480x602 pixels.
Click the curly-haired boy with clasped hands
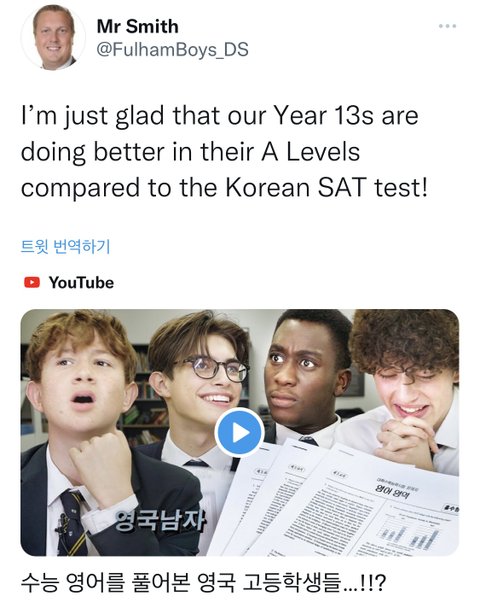coord(407,388)
